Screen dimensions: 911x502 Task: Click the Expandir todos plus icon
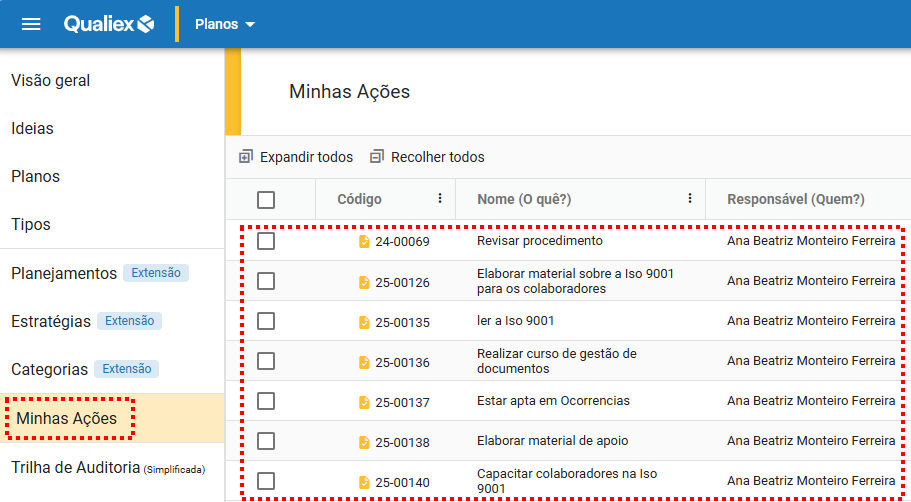tap(246, 157)
